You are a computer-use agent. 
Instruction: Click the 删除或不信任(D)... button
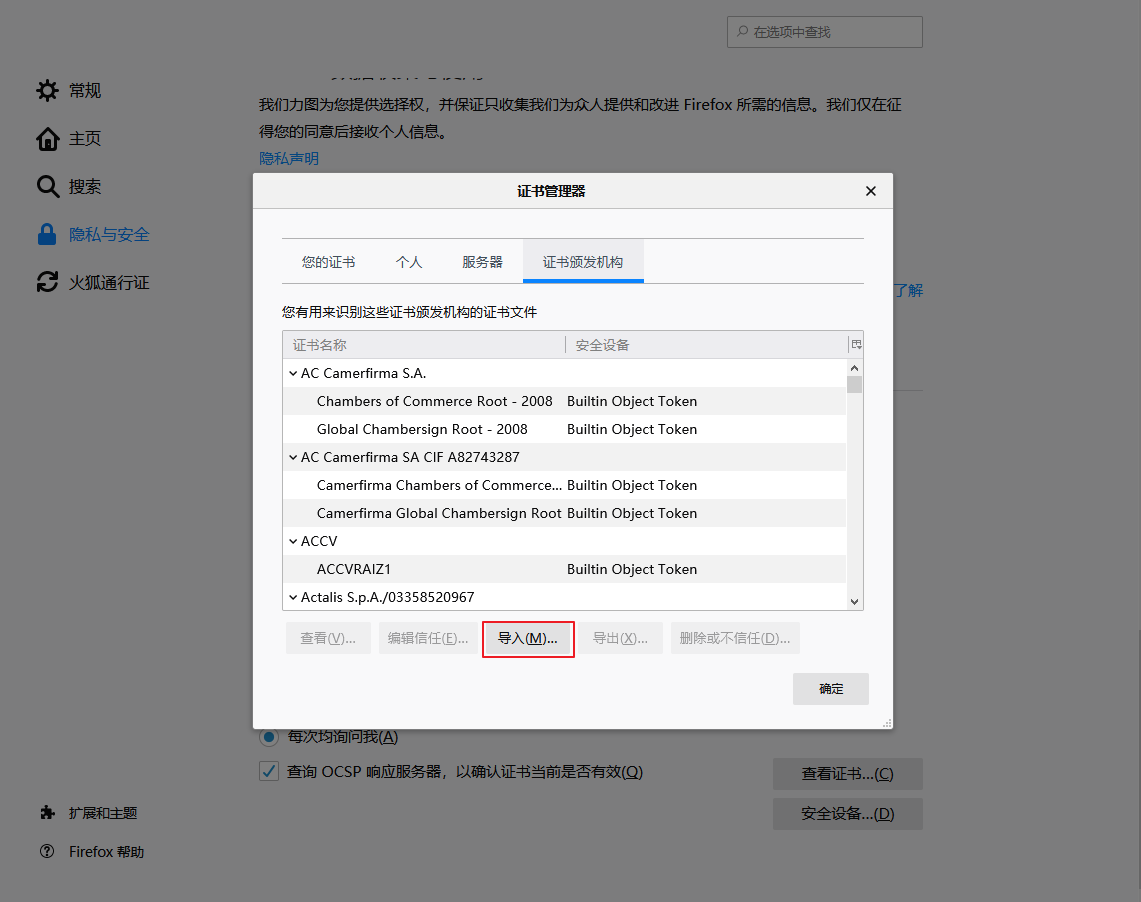click(x=735, y=639)
